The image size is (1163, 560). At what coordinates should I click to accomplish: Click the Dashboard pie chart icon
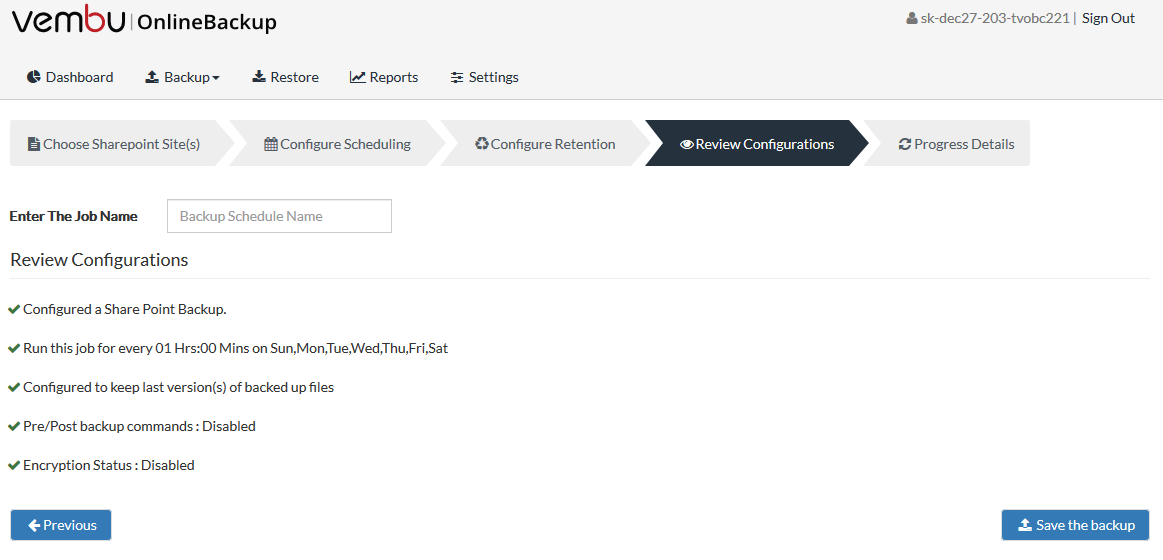coord(33,77)
